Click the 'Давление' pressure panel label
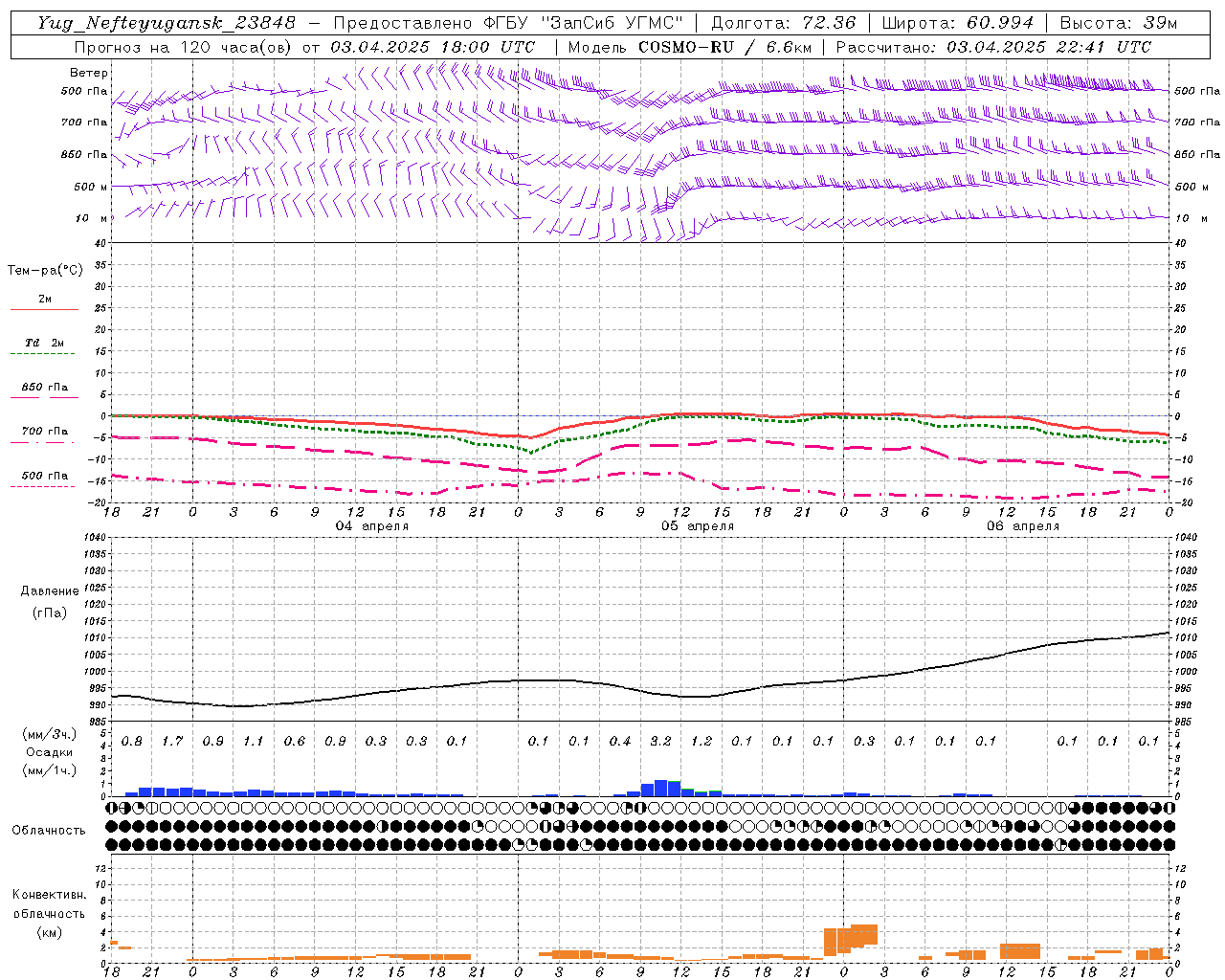 [49, 591]
